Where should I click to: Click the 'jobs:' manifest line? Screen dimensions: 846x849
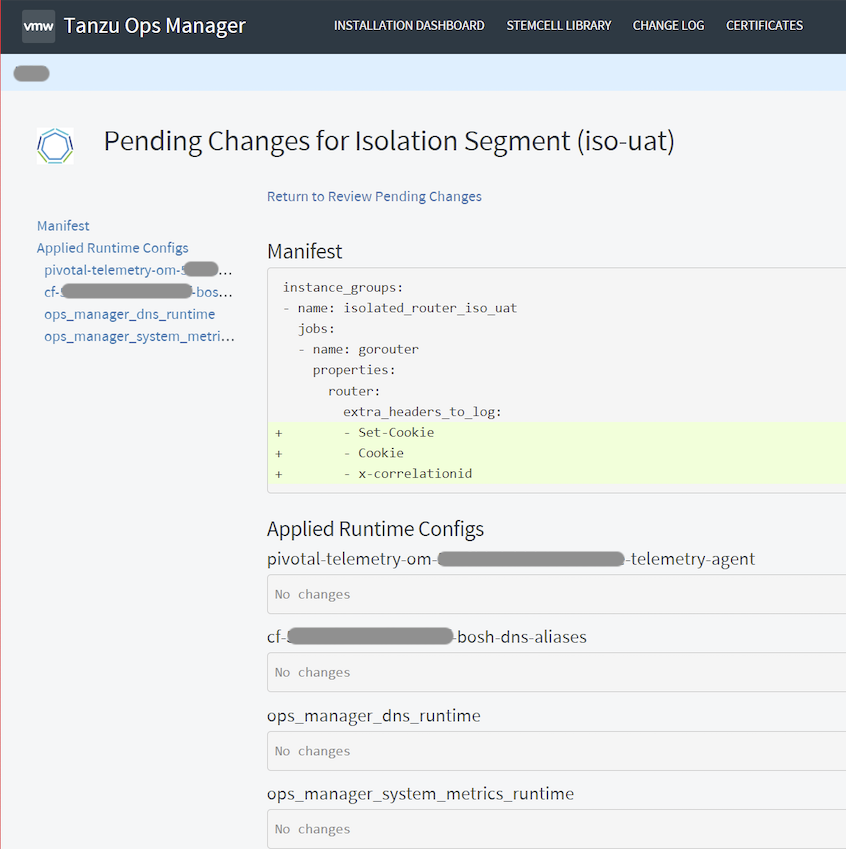[x=316, y=329]
